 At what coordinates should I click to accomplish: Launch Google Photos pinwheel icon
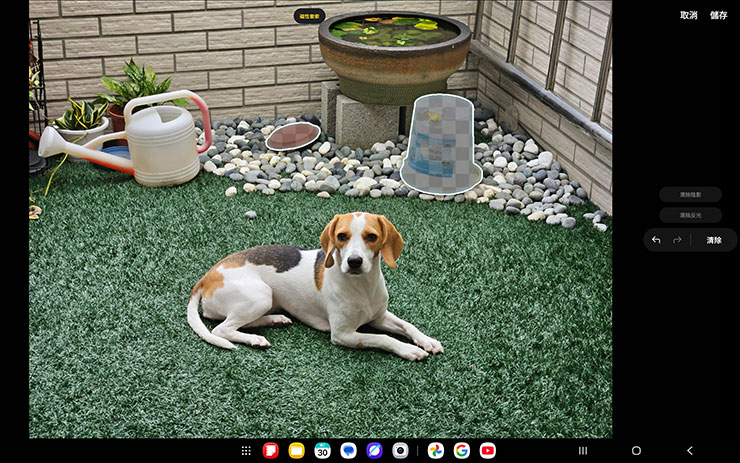coord(436,451)
